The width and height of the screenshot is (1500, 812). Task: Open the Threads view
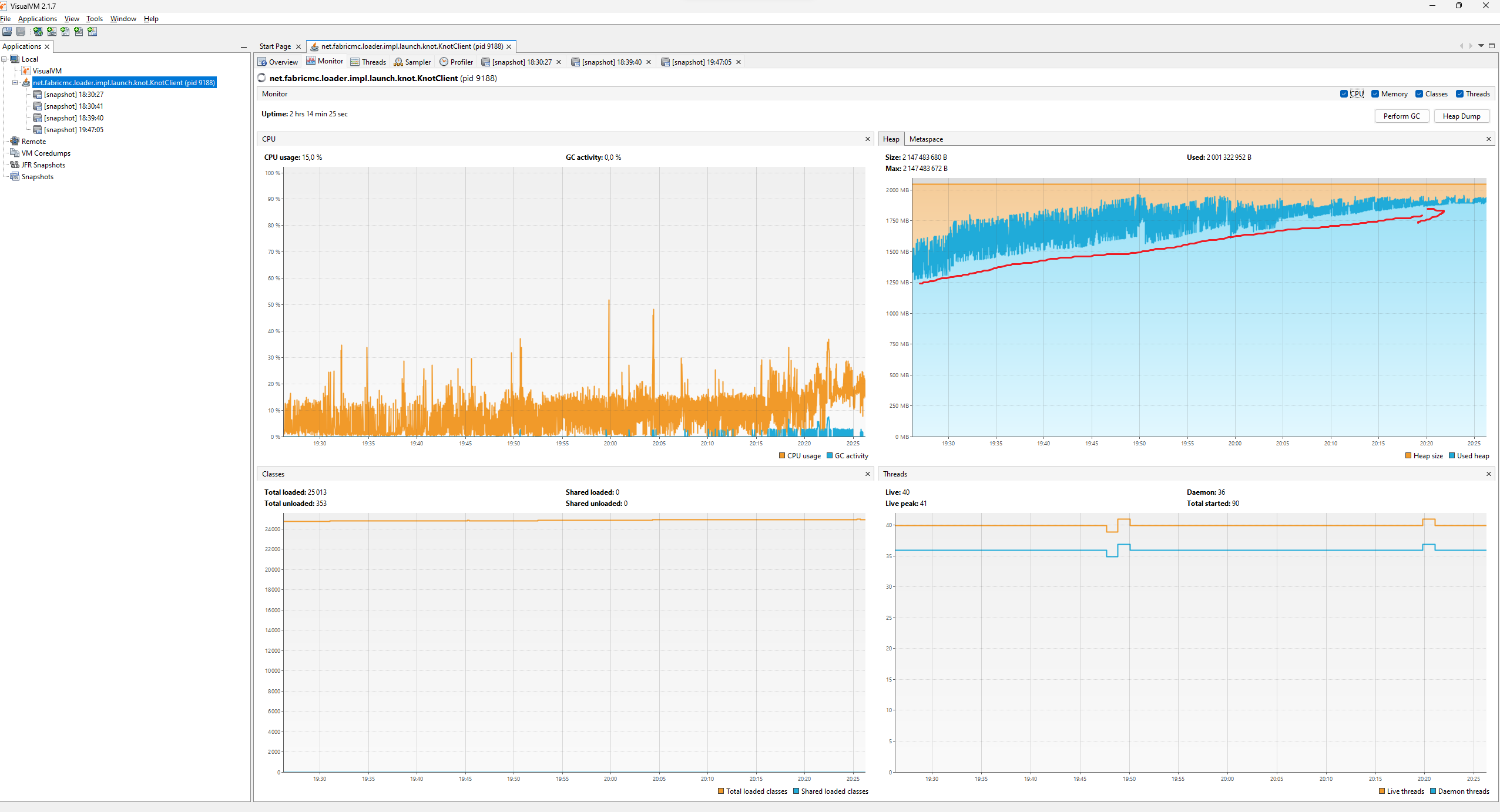(368, 62)
